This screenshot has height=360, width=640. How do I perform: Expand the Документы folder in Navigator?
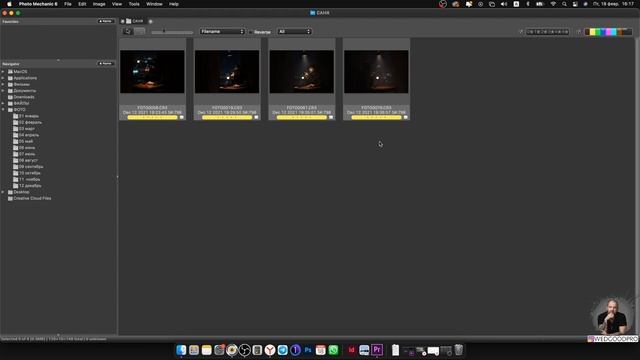point(3,91)
